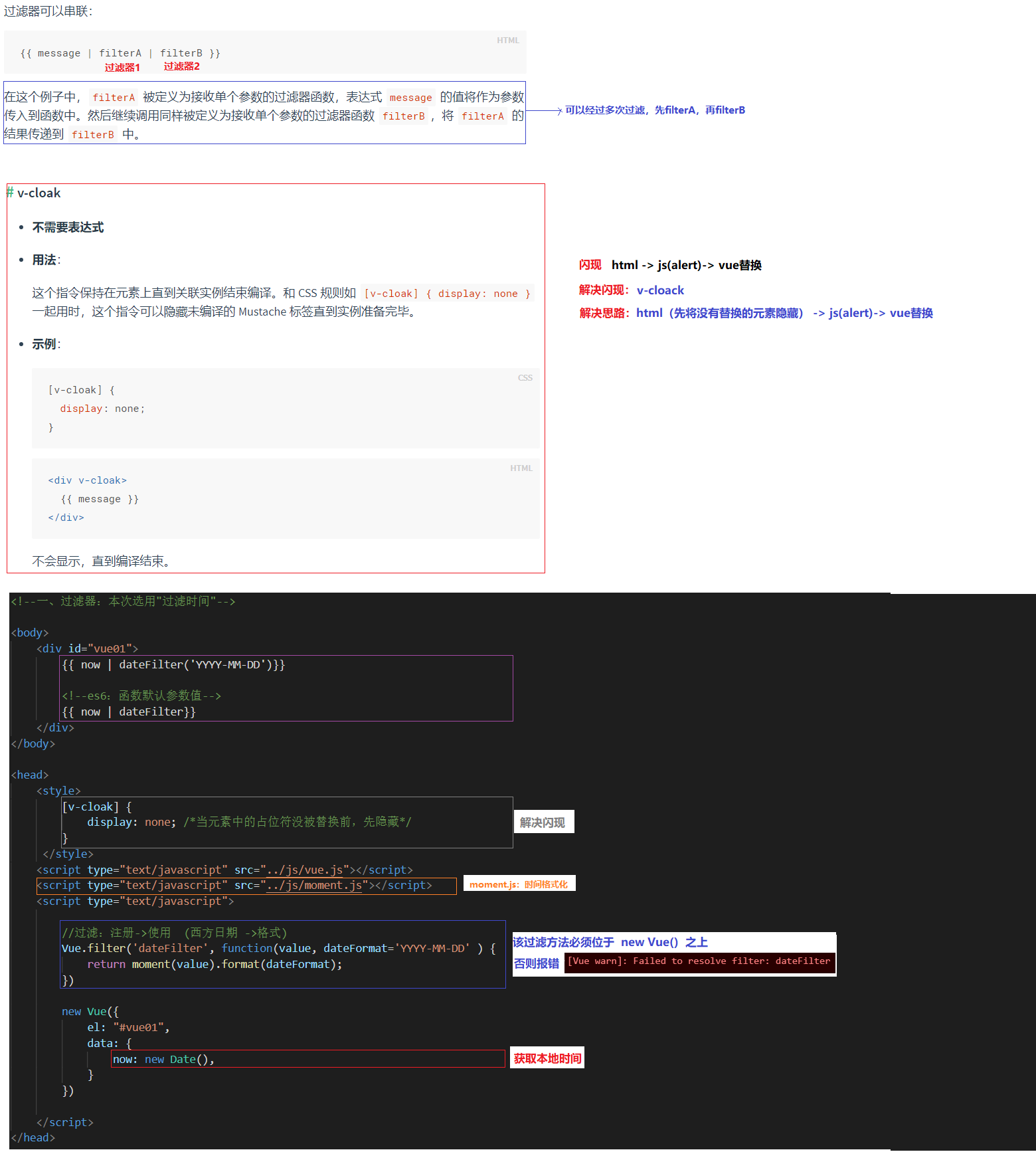Viewport: 1036px width, 1156px height.
Task: Click inline code [v-cloak] { display: none }
Action: tap(447, 294)
